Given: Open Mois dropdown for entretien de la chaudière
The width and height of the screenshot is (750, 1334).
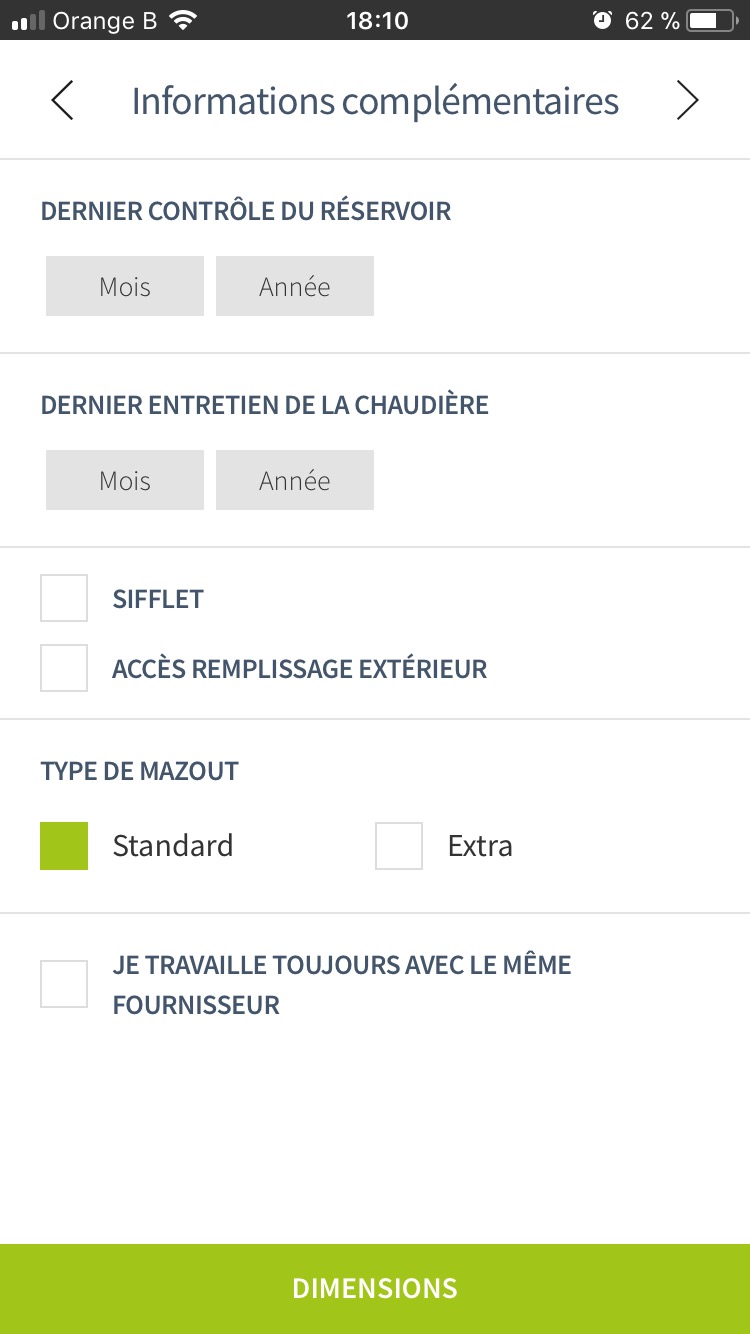Looking at the screenshot, I should point(125,481).
